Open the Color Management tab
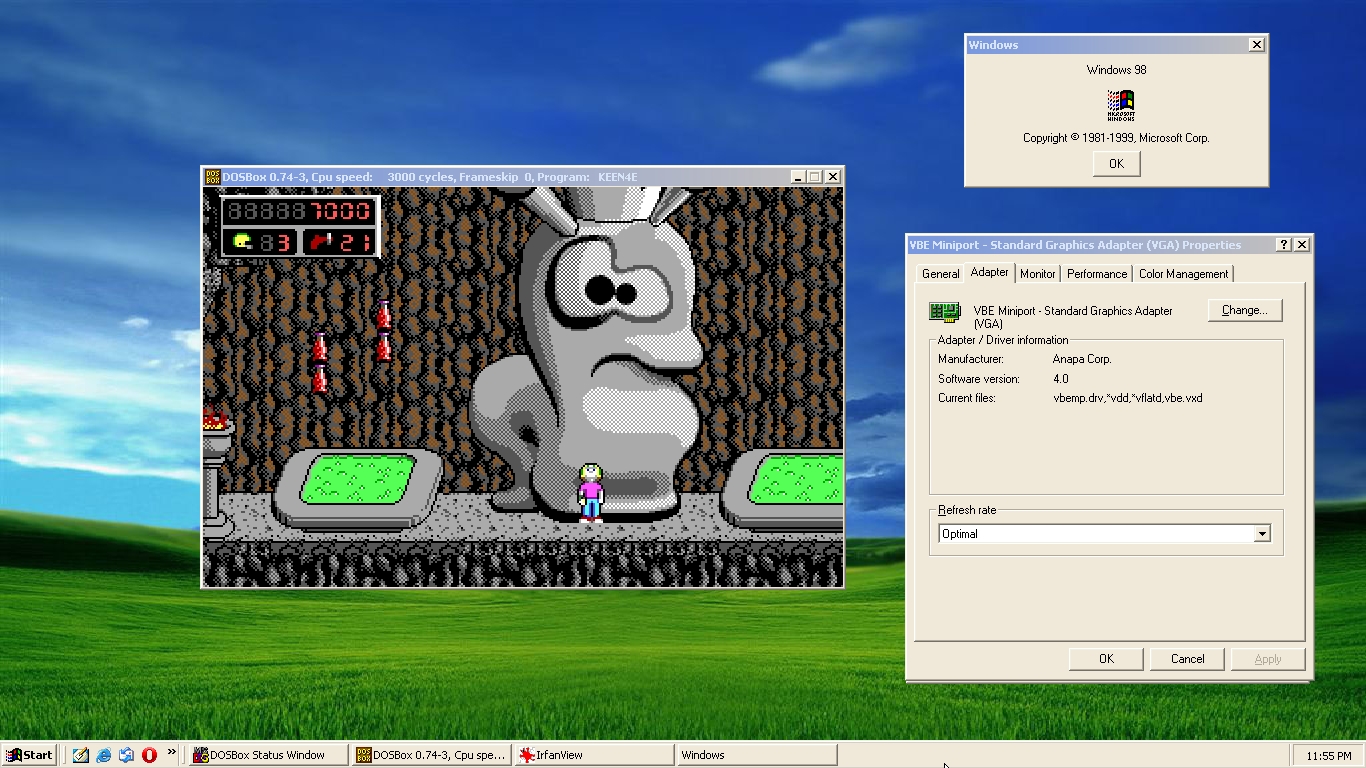This screenshot has height=768, width=1366. coord(1183,274)
